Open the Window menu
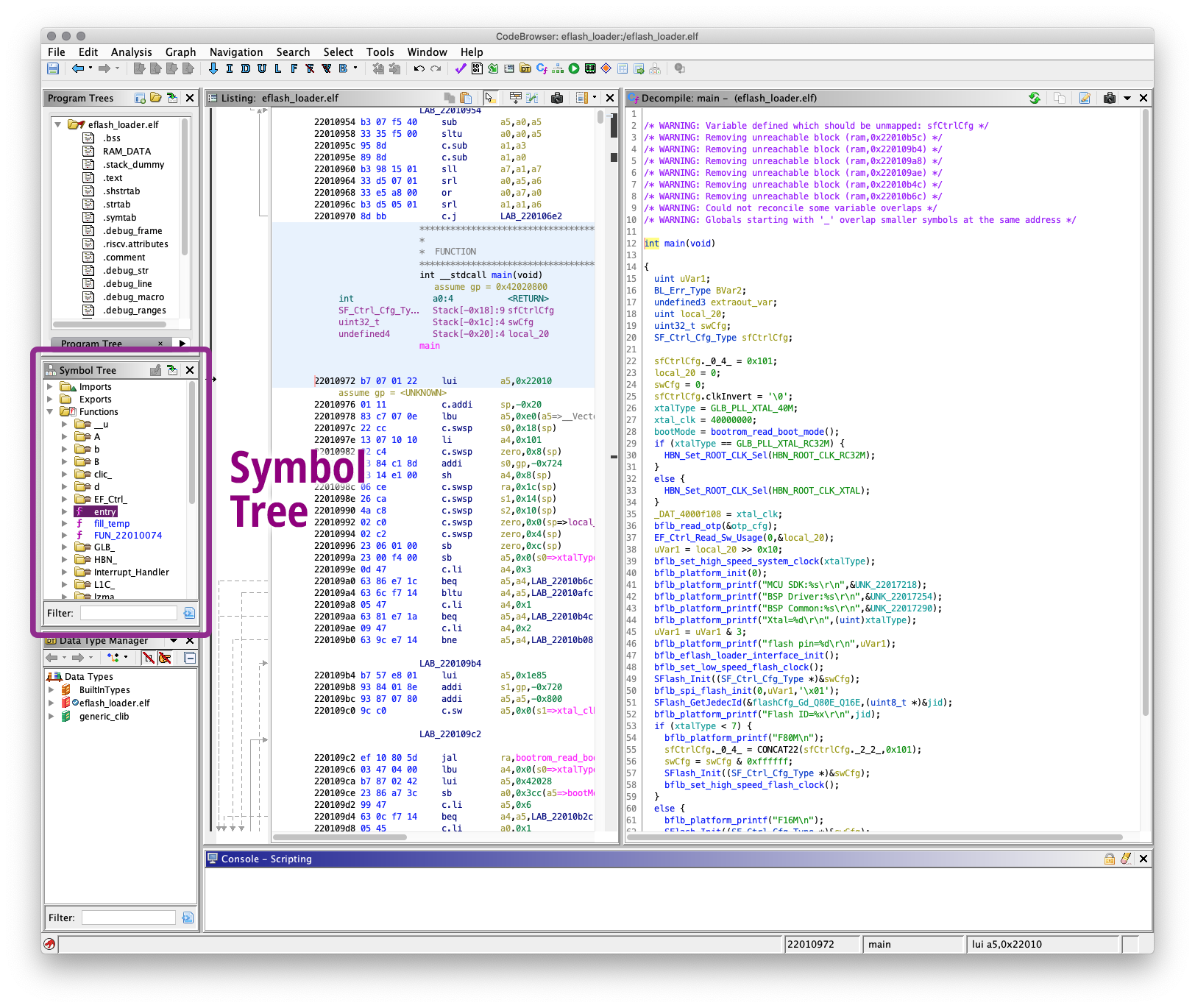Viewport: 1195px width, 1008px height. [x=428, y=52]
